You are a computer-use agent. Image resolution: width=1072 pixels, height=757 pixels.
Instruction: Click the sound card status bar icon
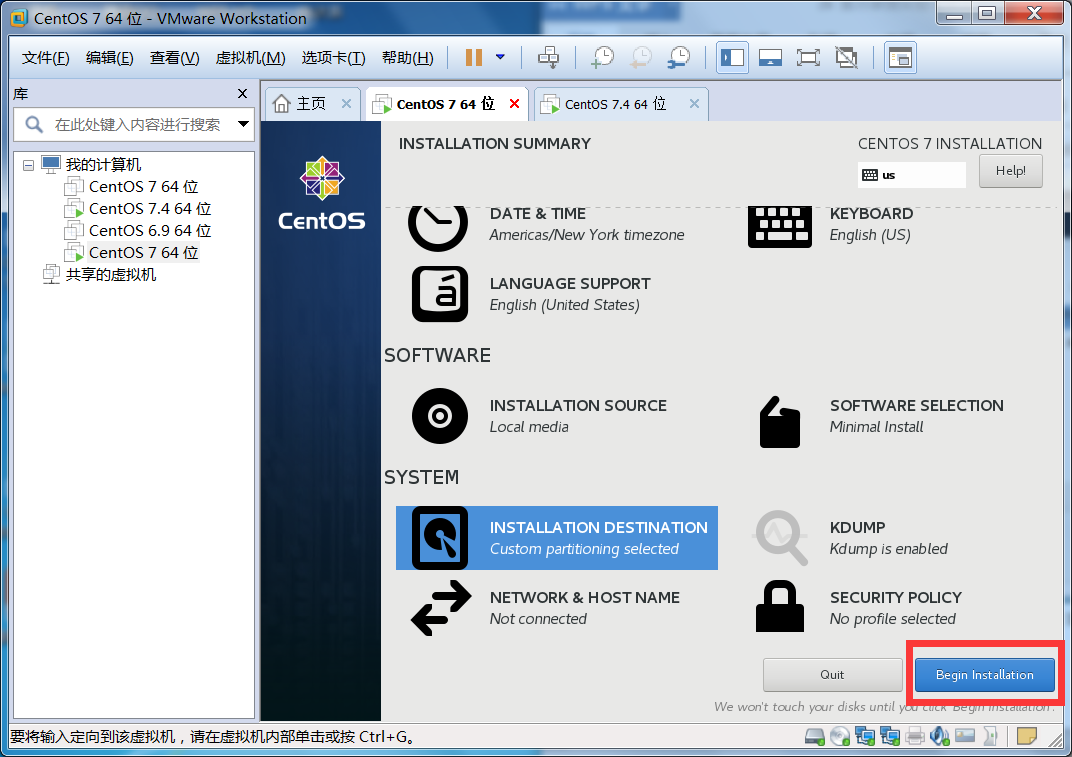(940, 736)
